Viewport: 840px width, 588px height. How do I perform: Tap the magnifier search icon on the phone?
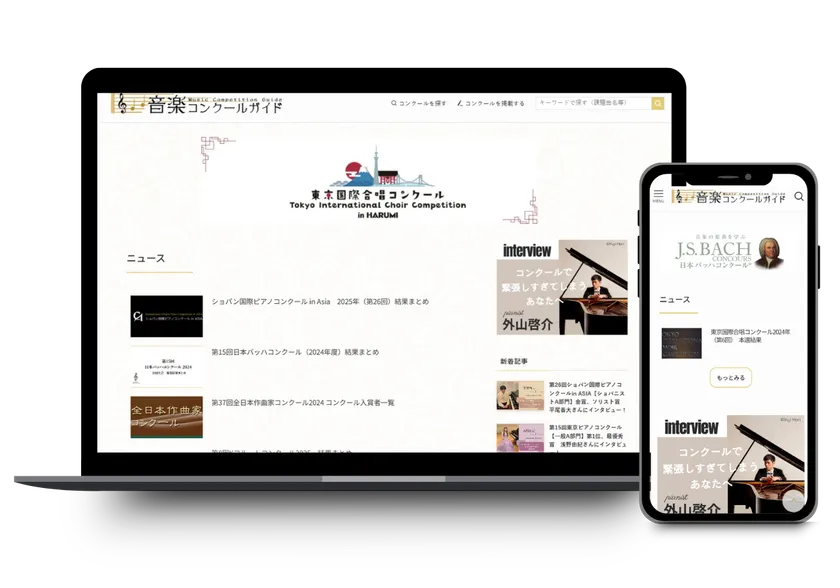pyautogui.click(x=799, y=197)
